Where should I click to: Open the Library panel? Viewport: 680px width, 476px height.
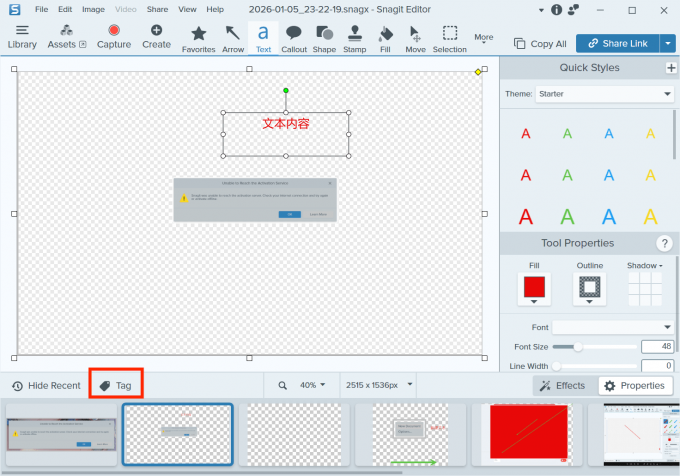point(22,37)
